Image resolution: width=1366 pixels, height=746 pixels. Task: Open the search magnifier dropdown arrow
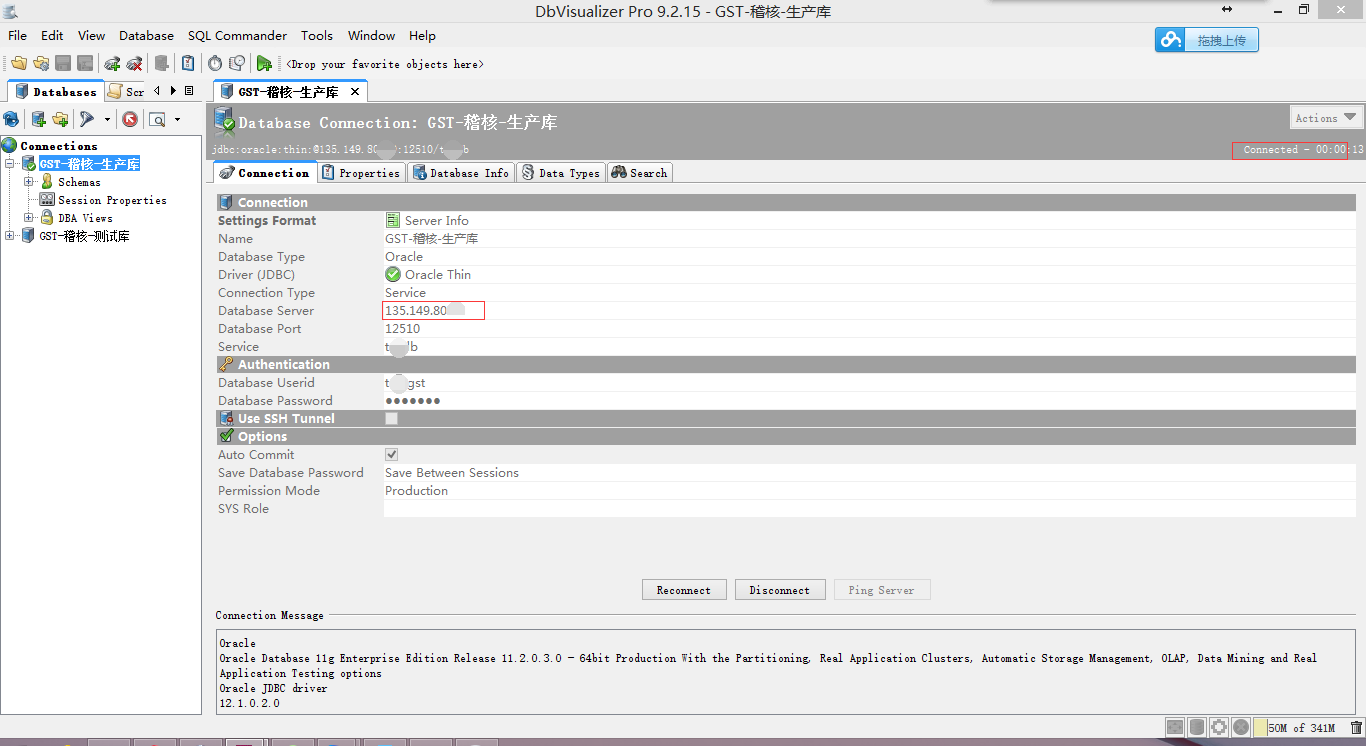click(x=177, y=120)
